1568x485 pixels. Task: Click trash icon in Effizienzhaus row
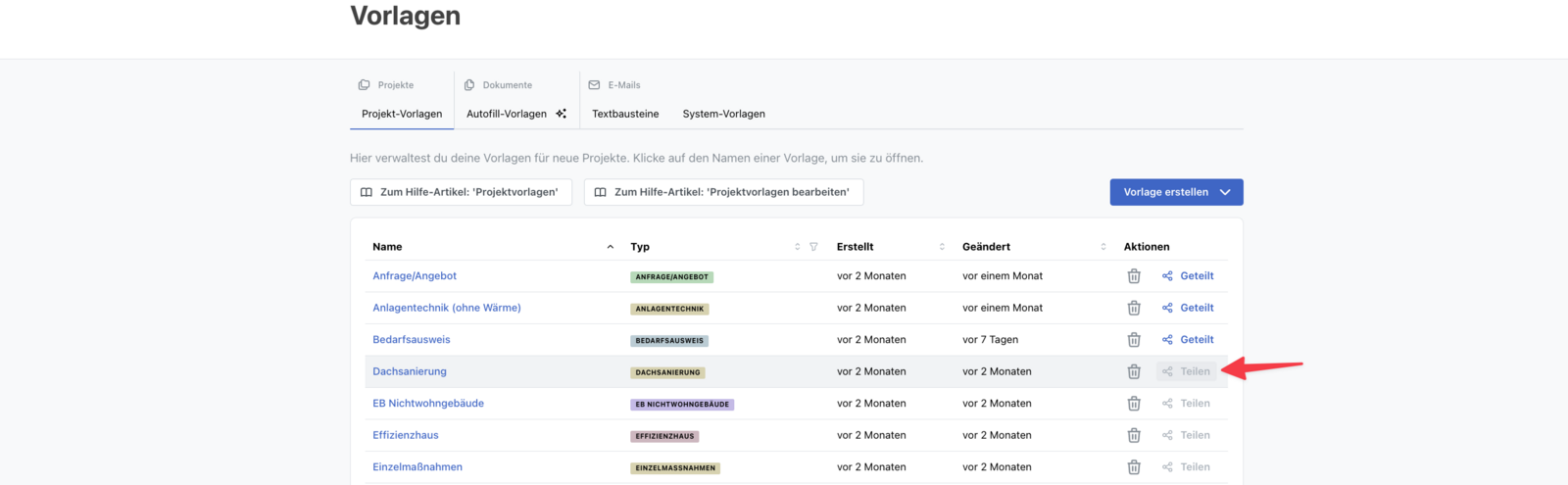1134,436
